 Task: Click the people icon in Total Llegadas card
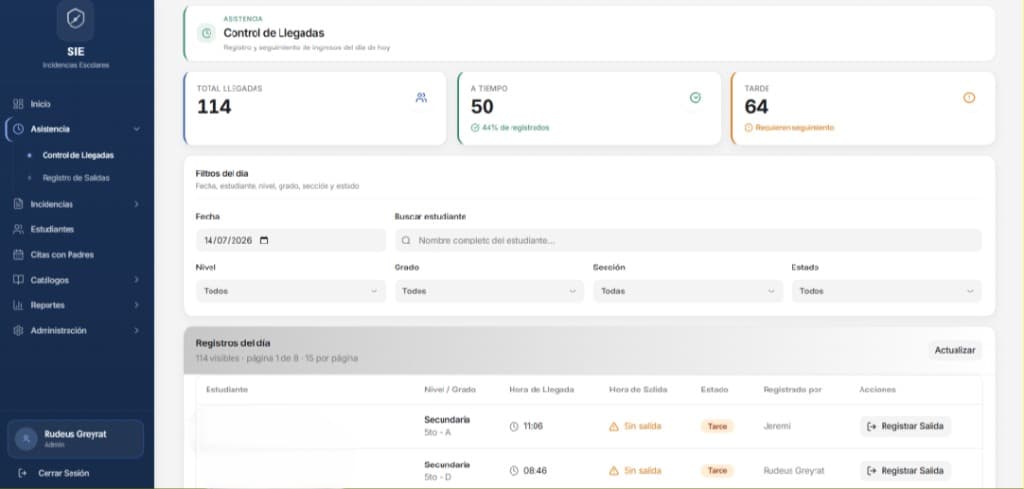(421, 97)
